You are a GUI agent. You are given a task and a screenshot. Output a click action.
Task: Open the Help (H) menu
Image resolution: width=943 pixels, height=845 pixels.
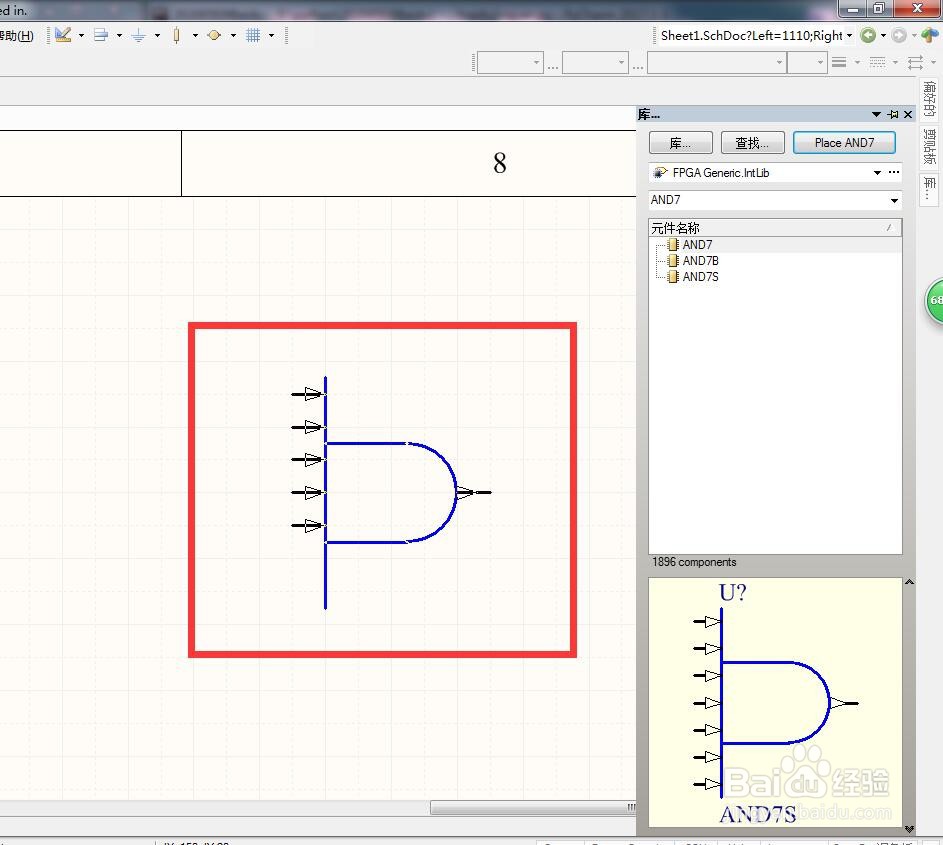(16, 35)
